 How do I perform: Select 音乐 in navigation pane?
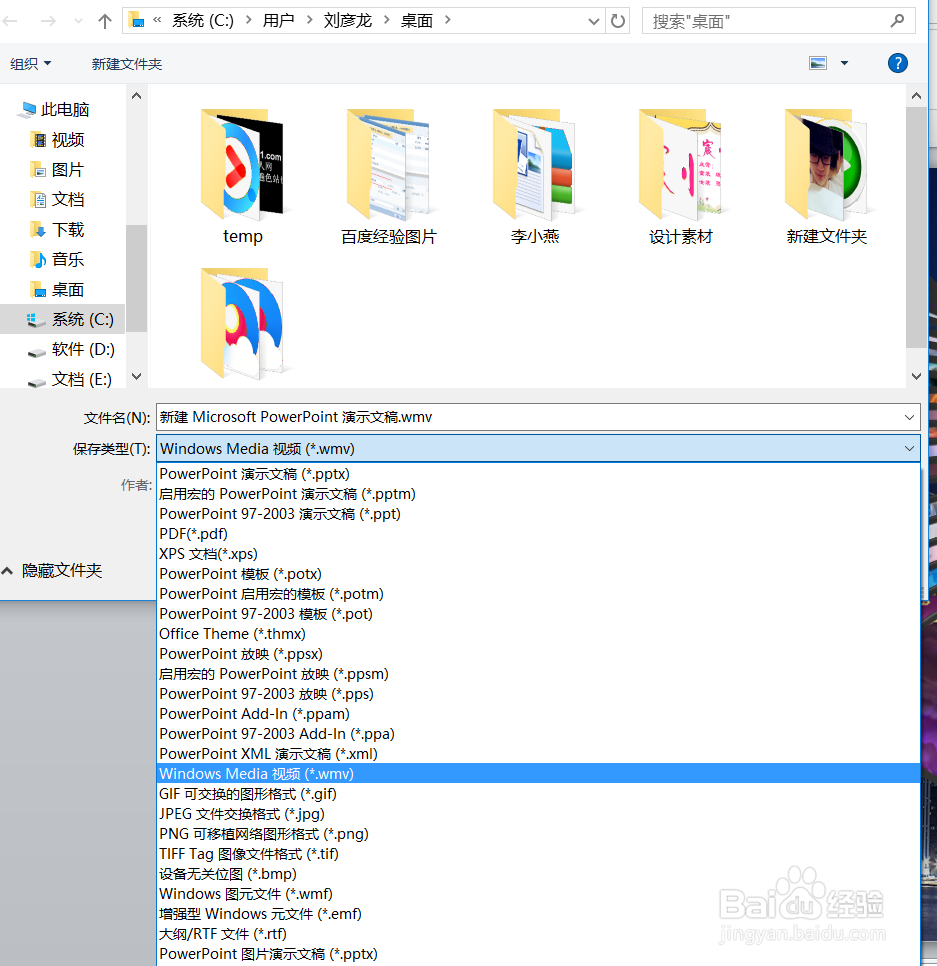coord(58,259)
